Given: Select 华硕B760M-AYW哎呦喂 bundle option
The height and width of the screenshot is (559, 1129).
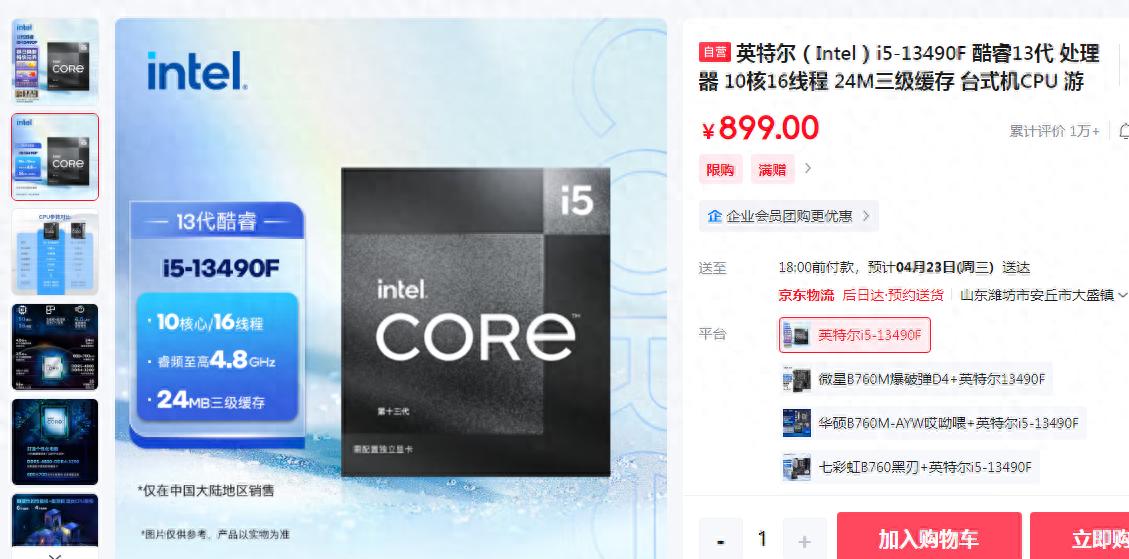Looking at the screenshot, I should pos(932,423).
